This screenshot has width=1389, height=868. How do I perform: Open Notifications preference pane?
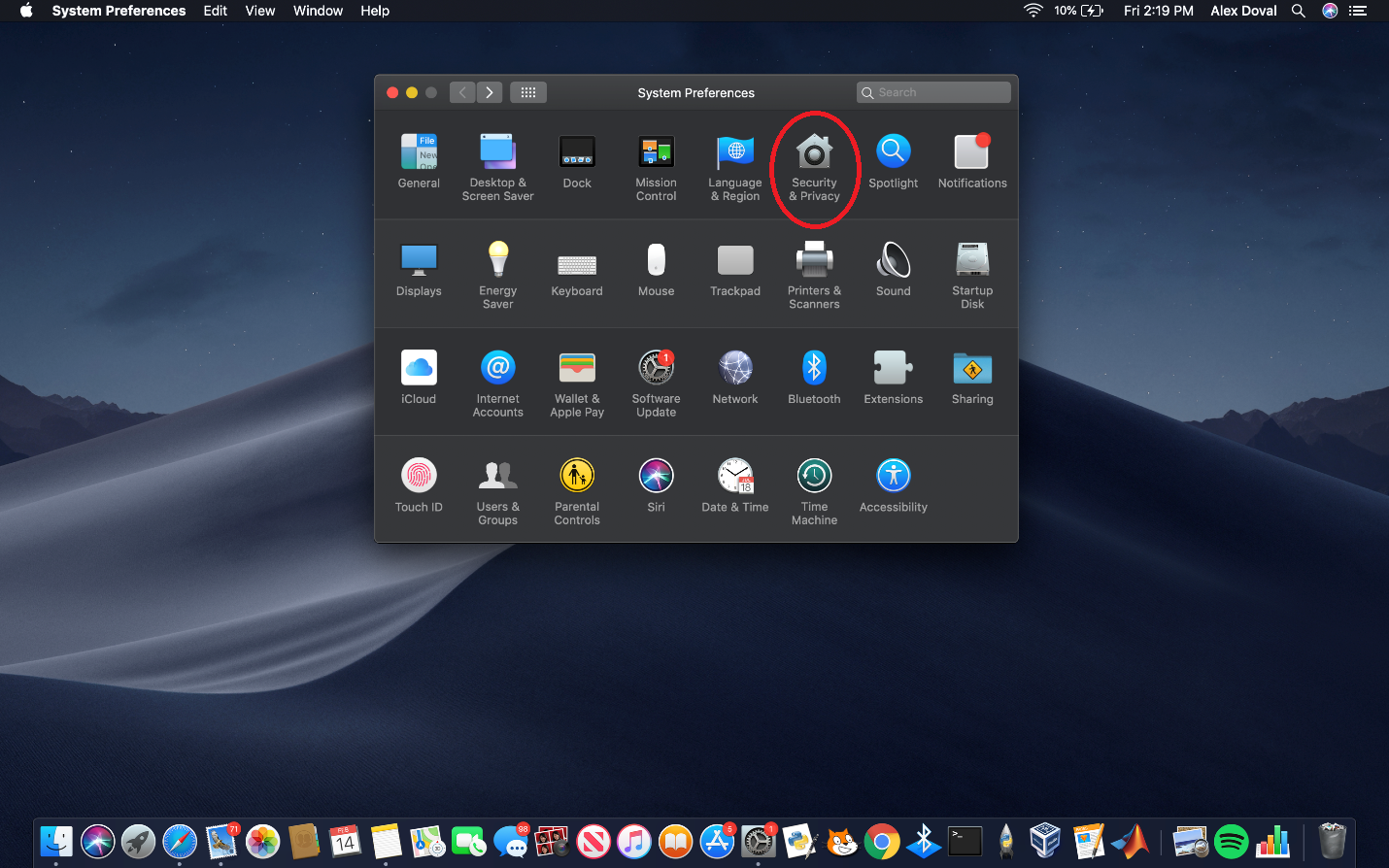pyautogui.click(x=972, y=161)
